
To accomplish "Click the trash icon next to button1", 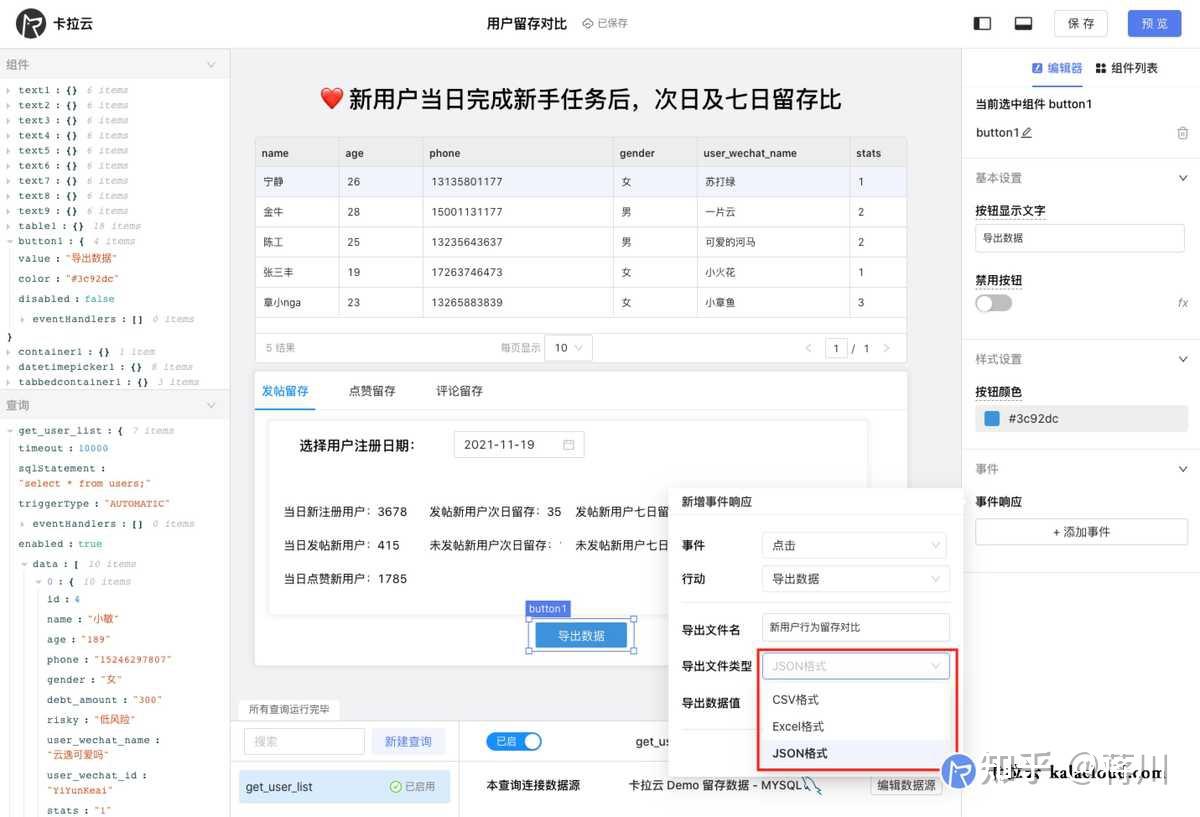I will (x=1183, y=132).
